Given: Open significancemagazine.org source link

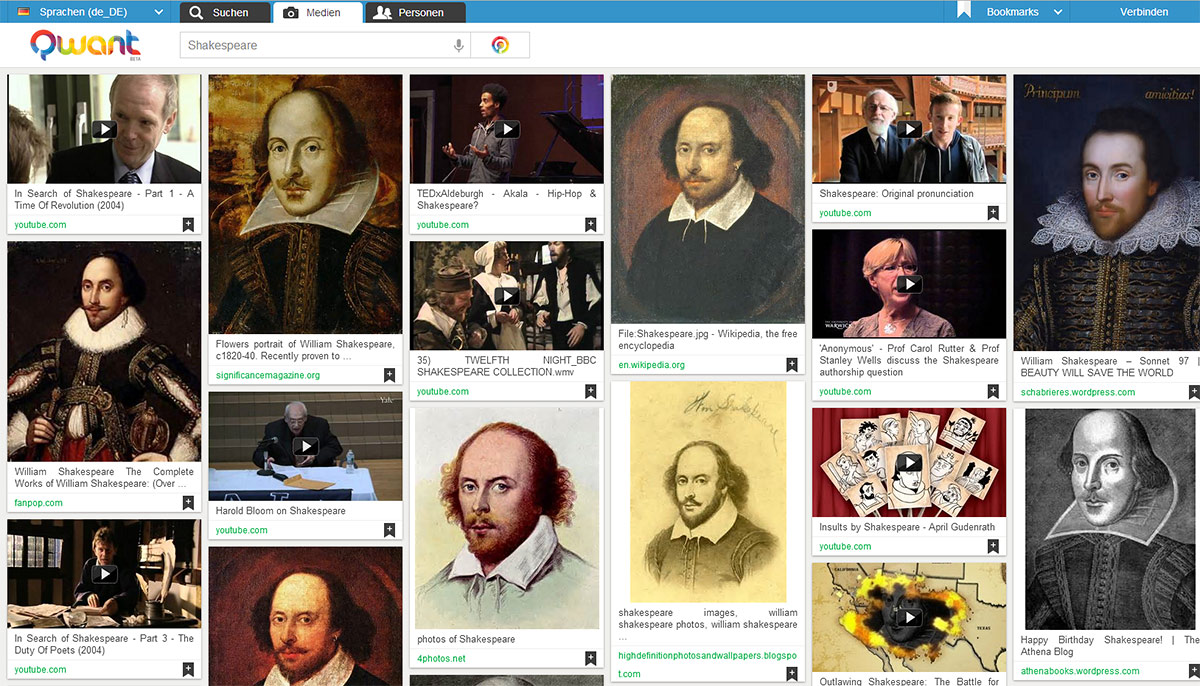Looking at the screenshot, I should [268, 375].
